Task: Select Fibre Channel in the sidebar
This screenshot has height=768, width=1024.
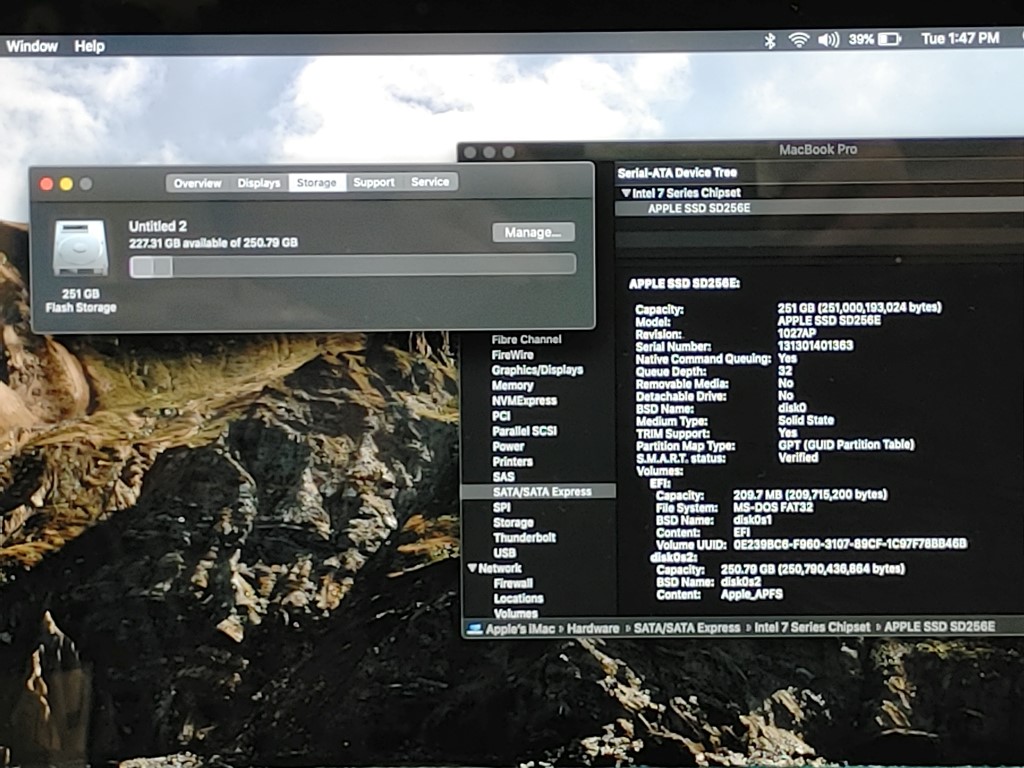Action: tap(526, 340)
